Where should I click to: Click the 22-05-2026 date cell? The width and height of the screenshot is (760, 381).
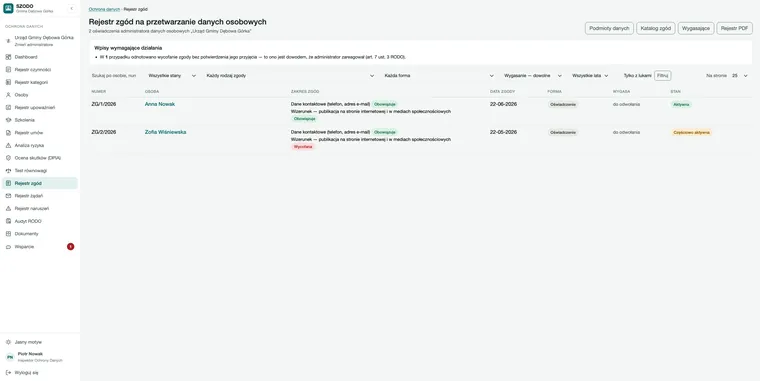pos(503,132)
